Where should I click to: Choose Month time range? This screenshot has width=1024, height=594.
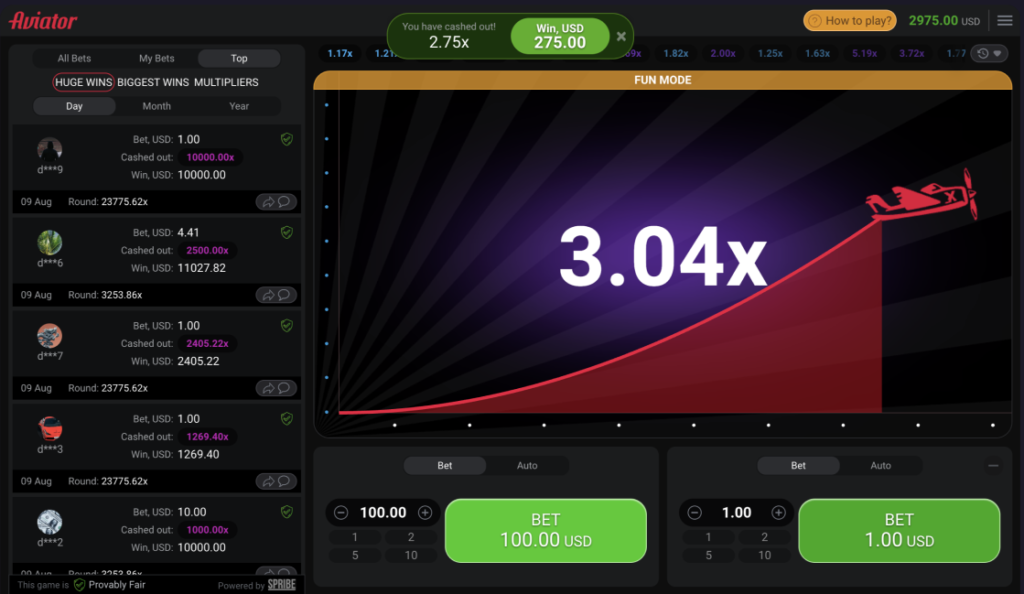point(157,106)
